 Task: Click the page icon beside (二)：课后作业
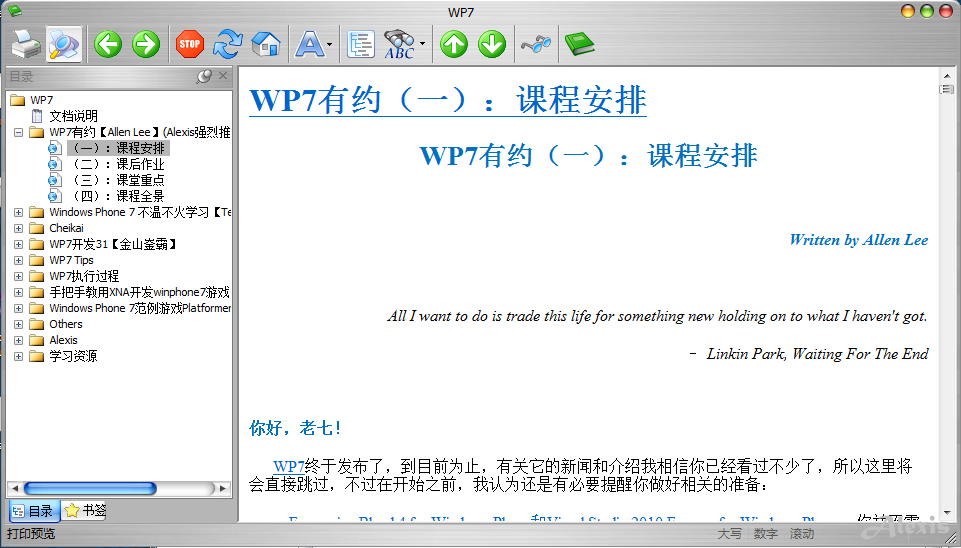(55, 164)
